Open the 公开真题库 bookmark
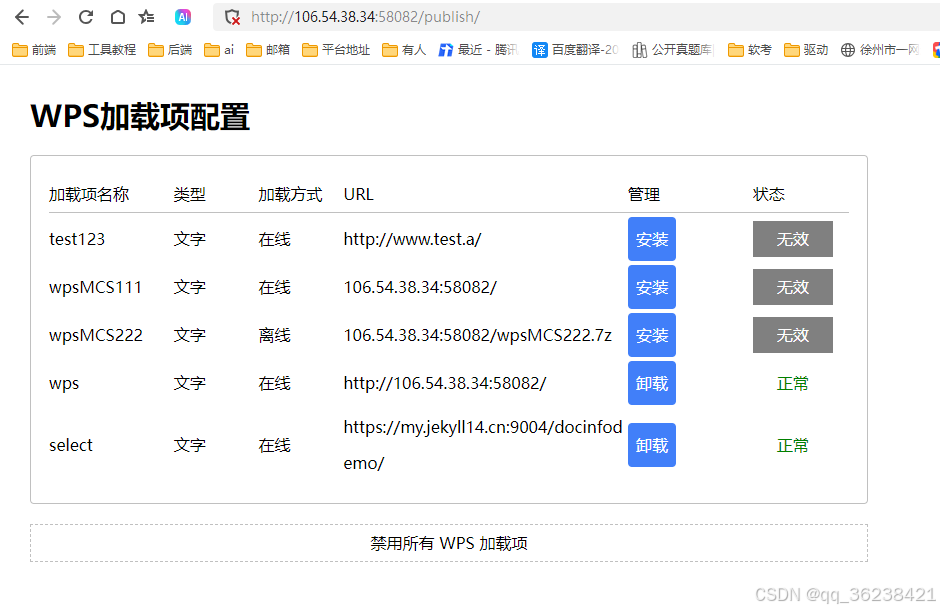Viewport: 940px width, 610px height. tap(673, 50)
